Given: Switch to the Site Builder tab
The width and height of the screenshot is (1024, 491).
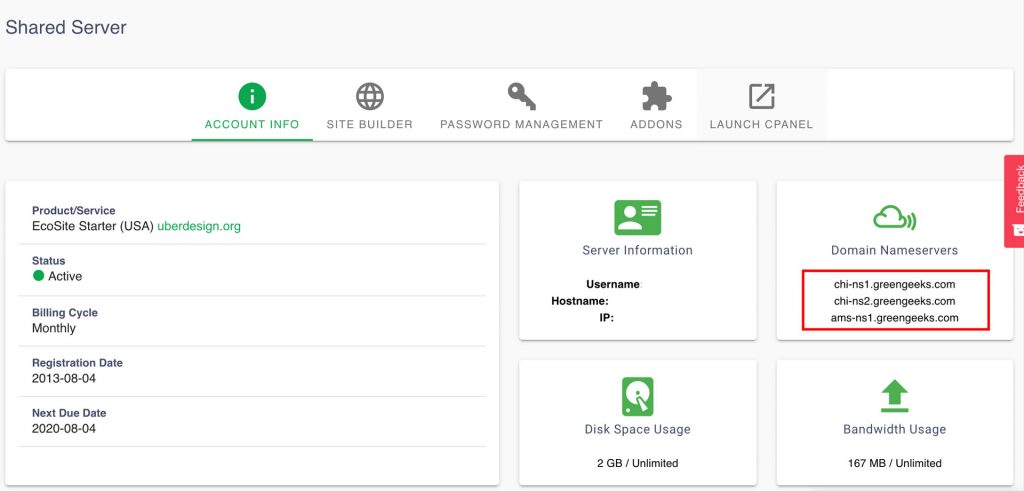Looking at the screenshot, I should click(x=370, y=125).
